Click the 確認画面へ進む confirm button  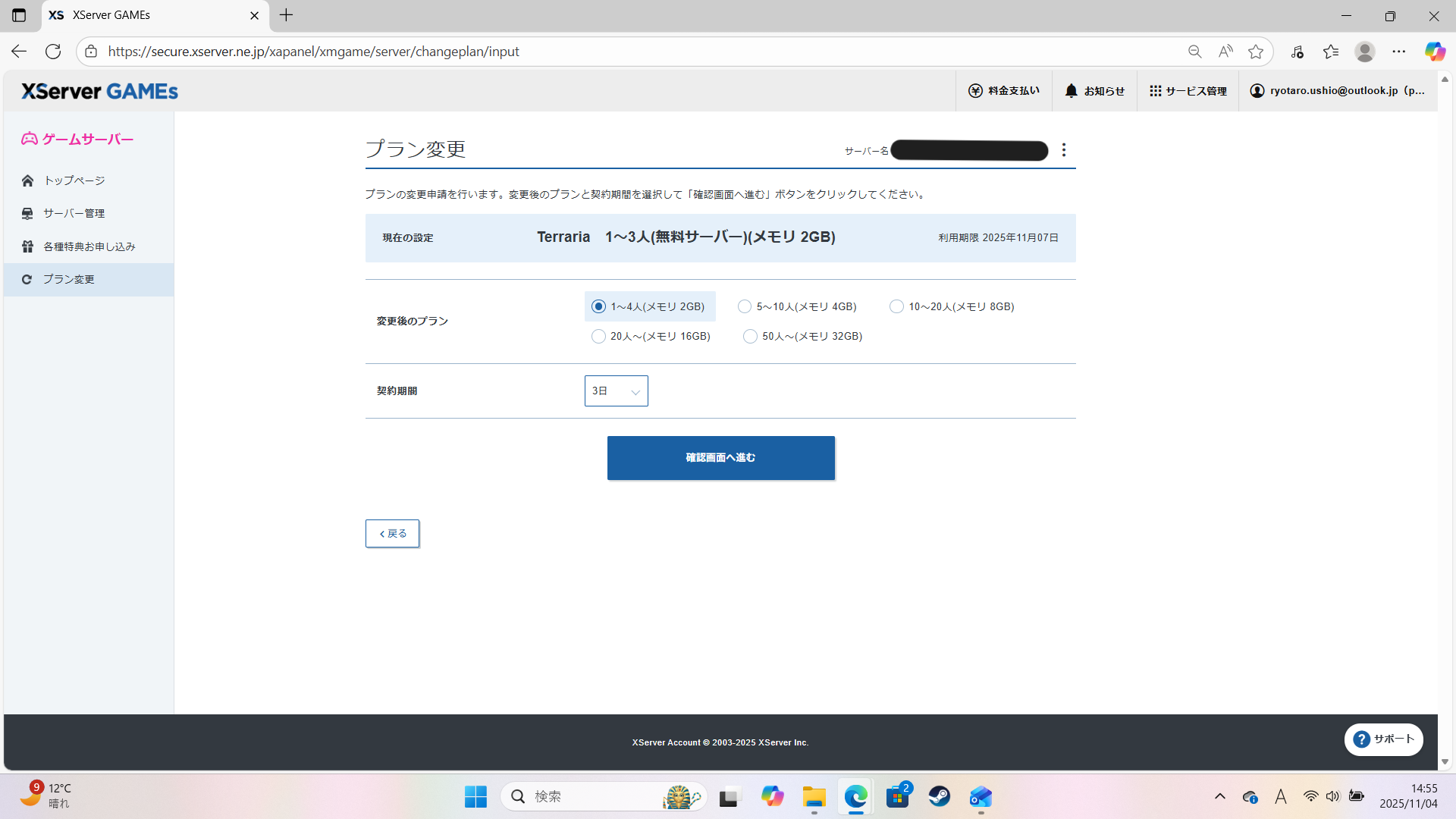pyautogui.click(x=720, y=457)
